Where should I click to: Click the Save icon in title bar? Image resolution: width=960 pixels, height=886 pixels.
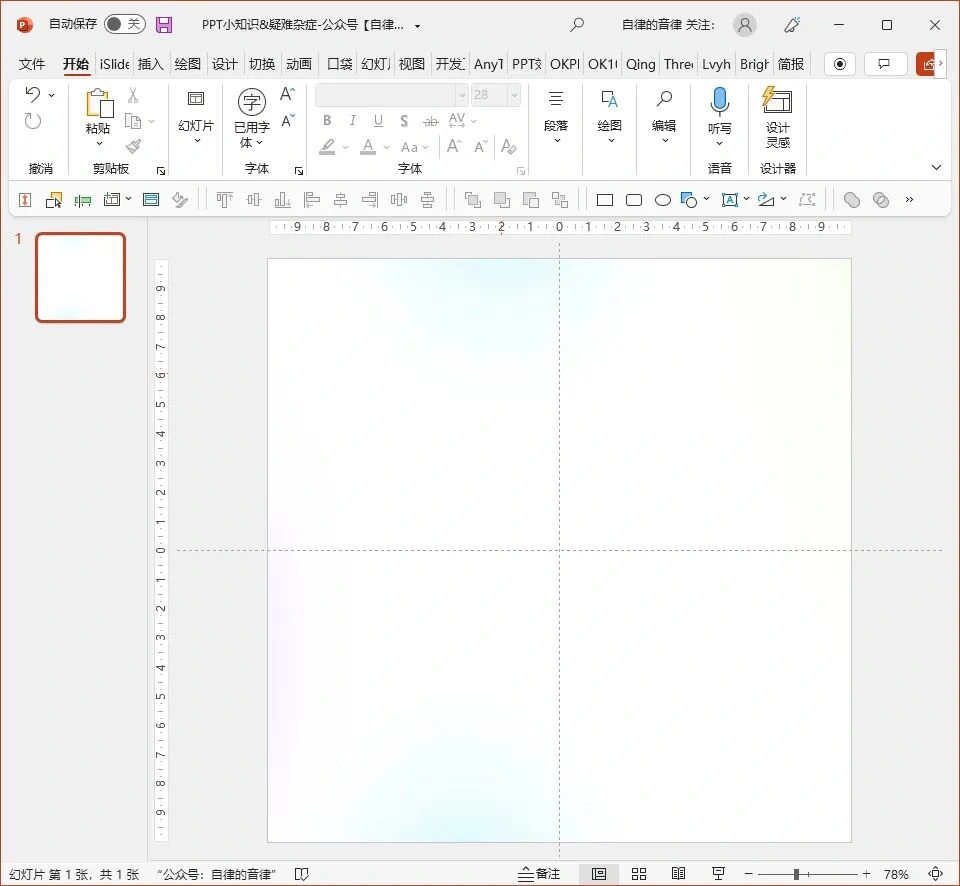[164, 24]
